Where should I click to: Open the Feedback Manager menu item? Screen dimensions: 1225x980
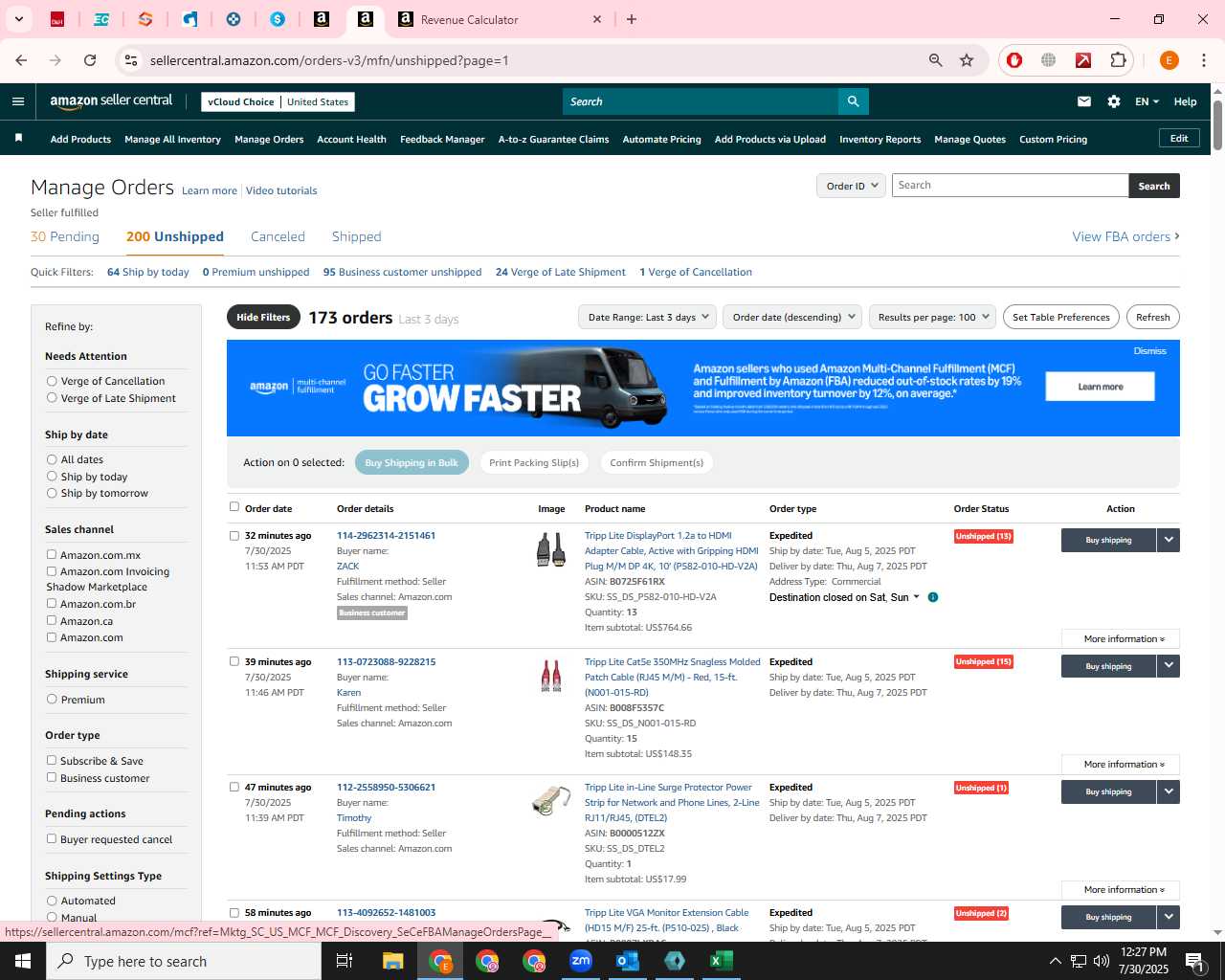point(442,139)
